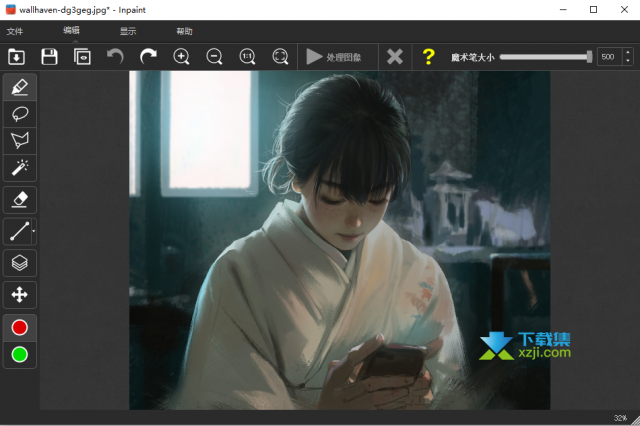Expand the line tool options arrow
This screenshot has width=640, height=426.
[x=33, y=231]
